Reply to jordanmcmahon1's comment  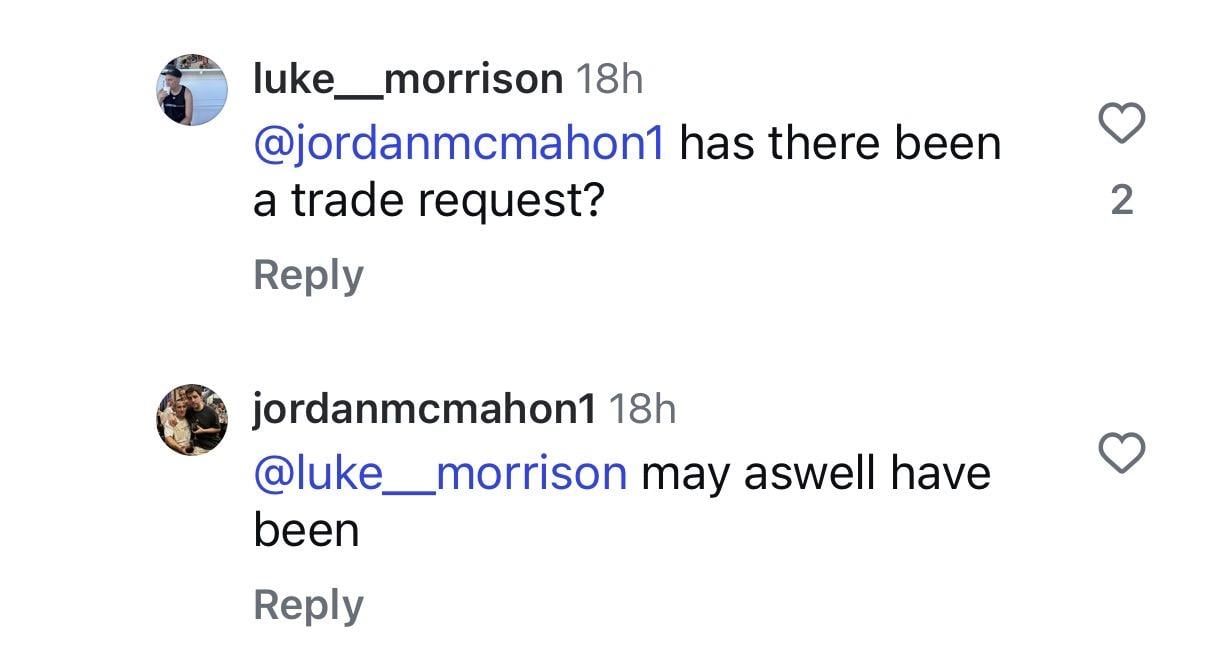pyautogui.click(x=308, y=605)
